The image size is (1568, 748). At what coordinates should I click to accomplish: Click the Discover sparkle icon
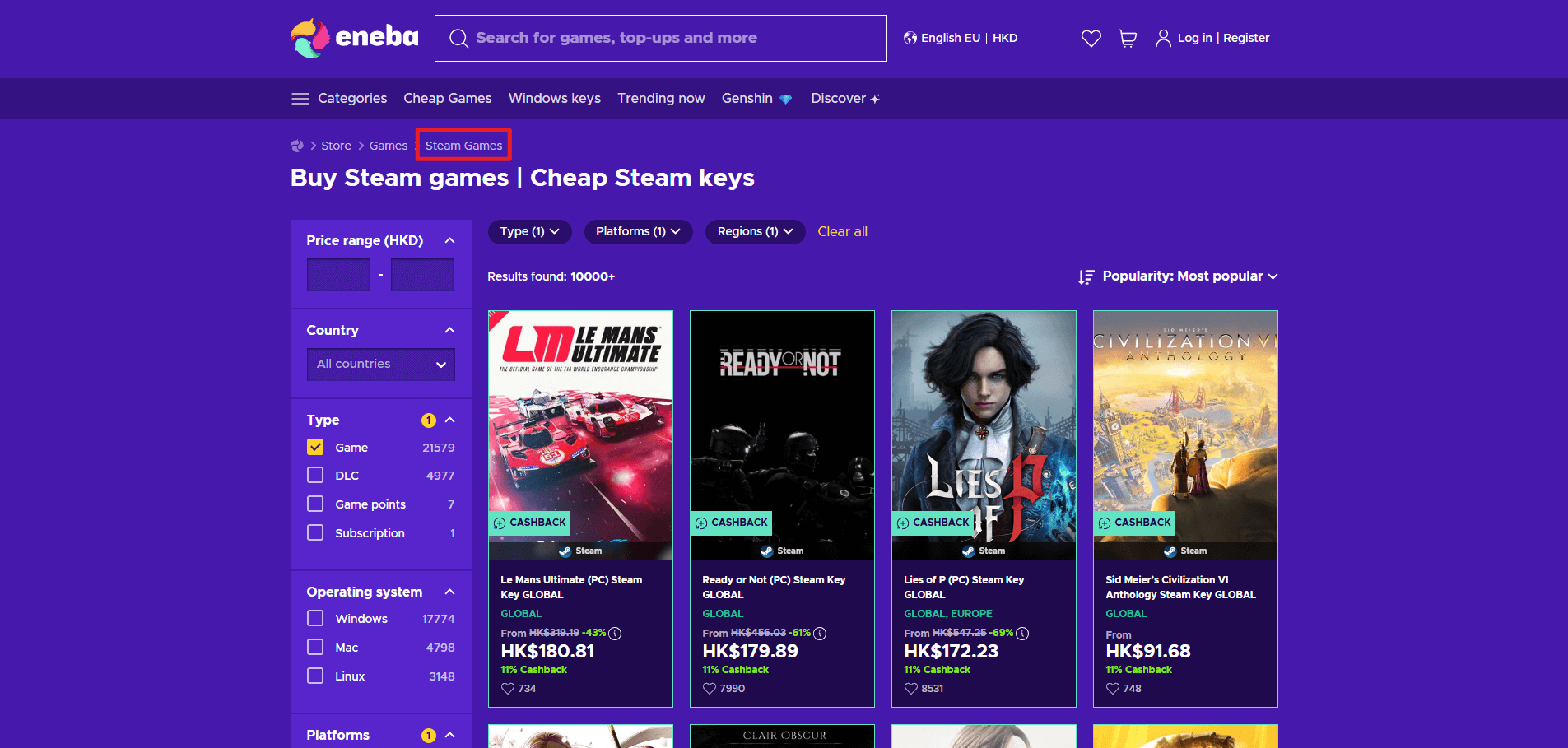tap(875, 99)
